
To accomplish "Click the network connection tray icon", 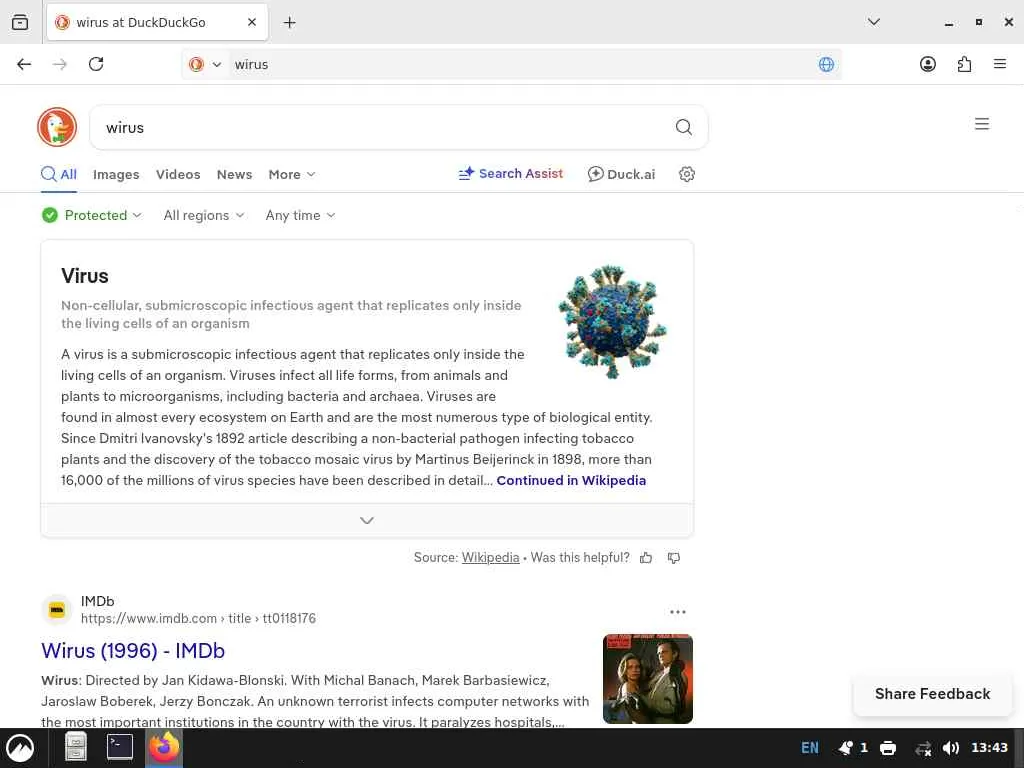I will [x=923, y=748].
